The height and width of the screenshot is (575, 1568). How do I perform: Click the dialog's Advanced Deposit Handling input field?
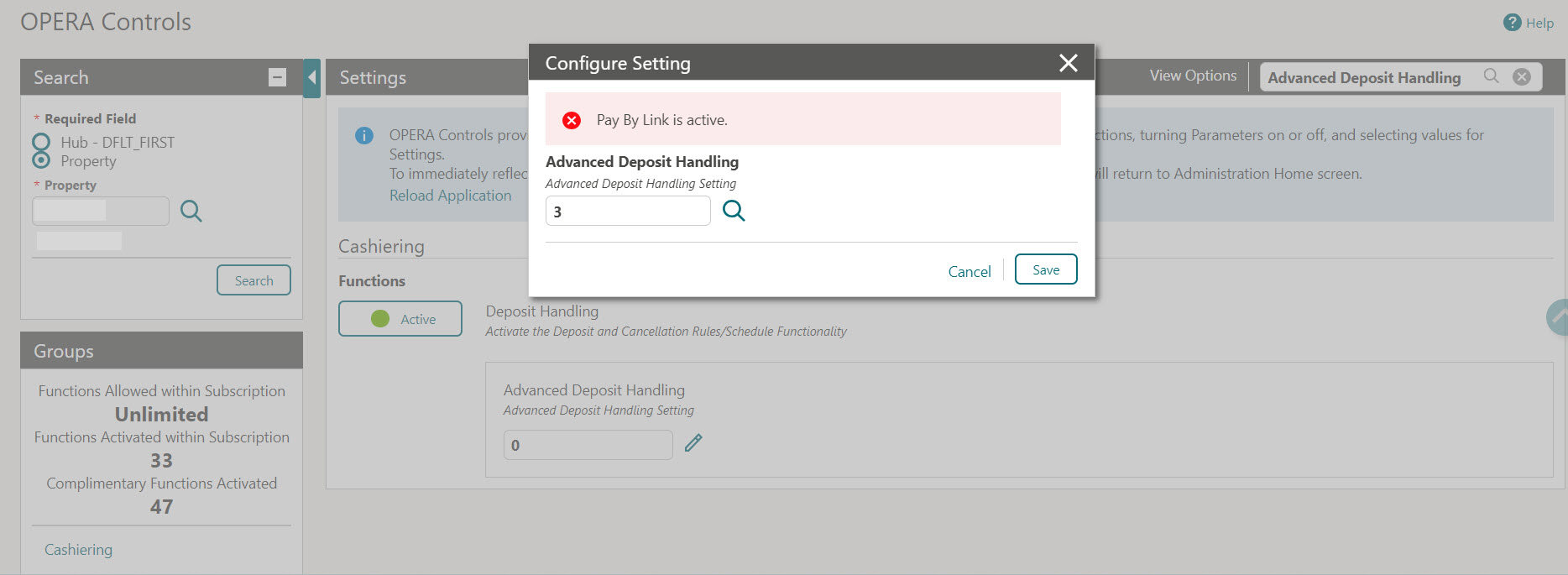tap(628, 211)
